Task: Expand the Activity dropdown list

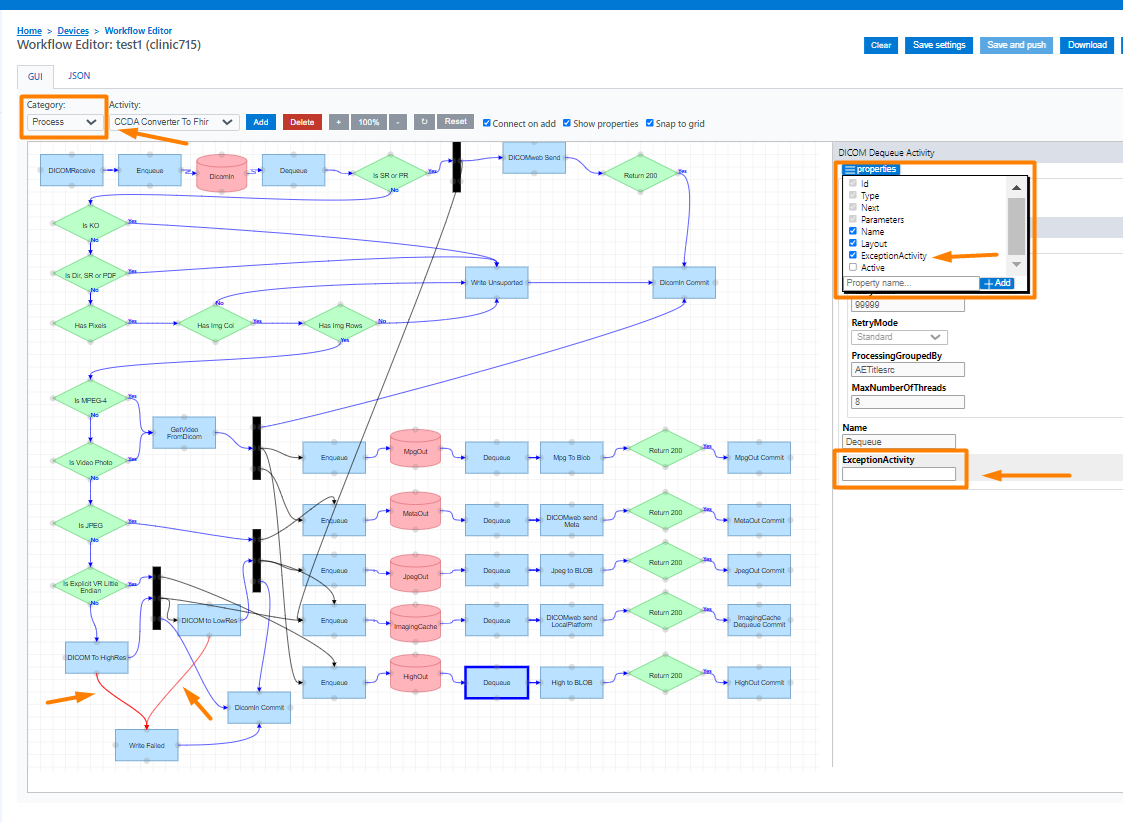Action: point(174,122)
